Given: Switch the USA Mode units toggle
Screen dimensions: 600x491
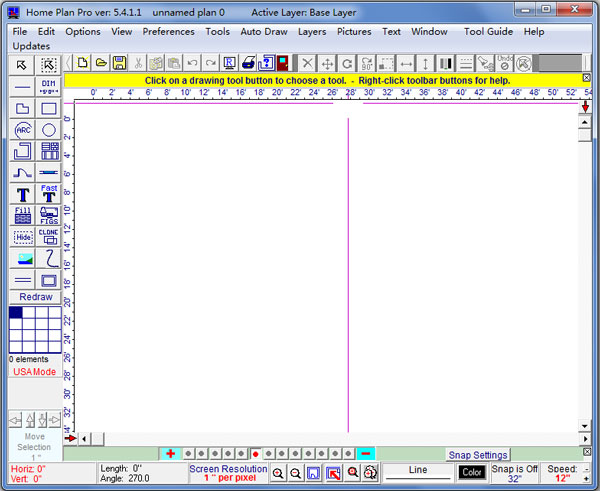Looking at the screenshot, I should point(35,372).
